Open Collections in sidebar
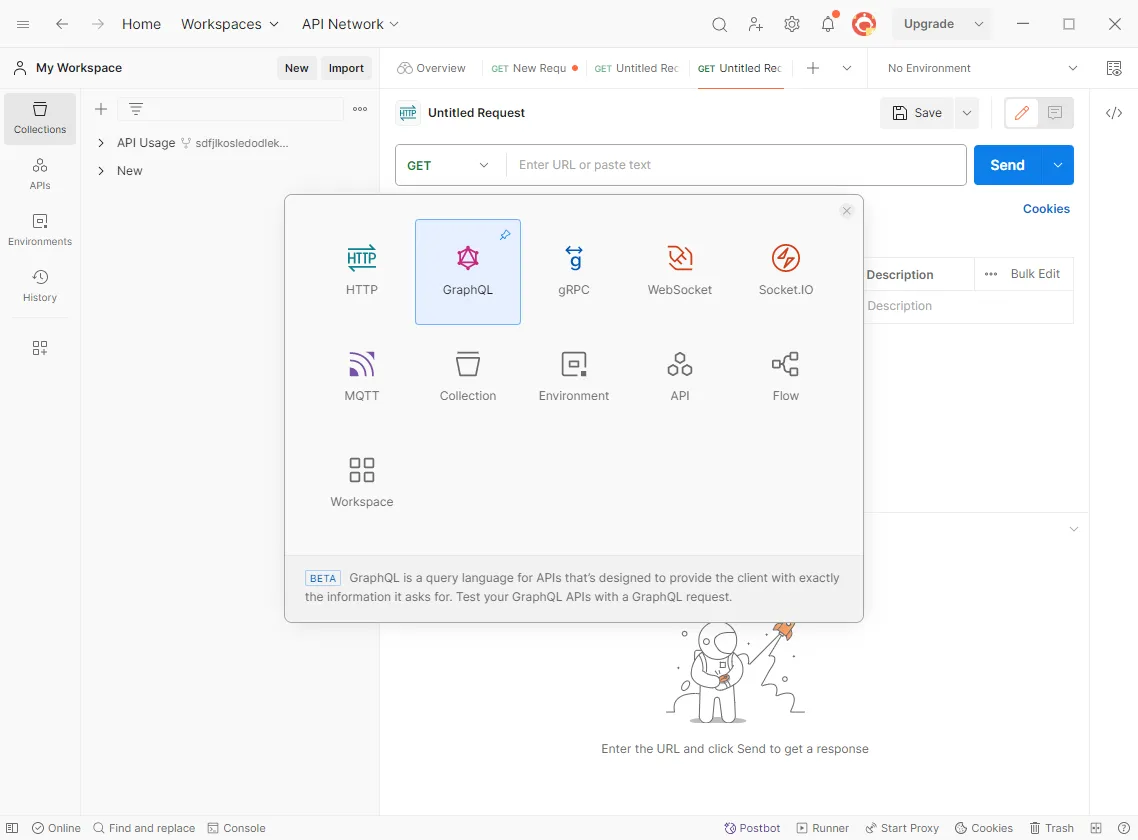Viewport: 1138px width, 840px height. [x=40, y=118]
